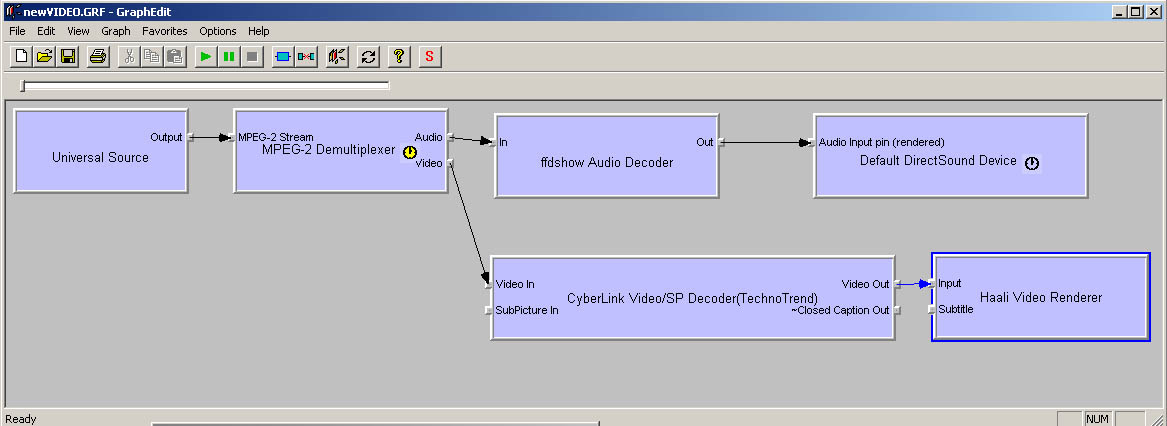Select the MPEG-2 Demultiplexer filter box

pos(341,150)
